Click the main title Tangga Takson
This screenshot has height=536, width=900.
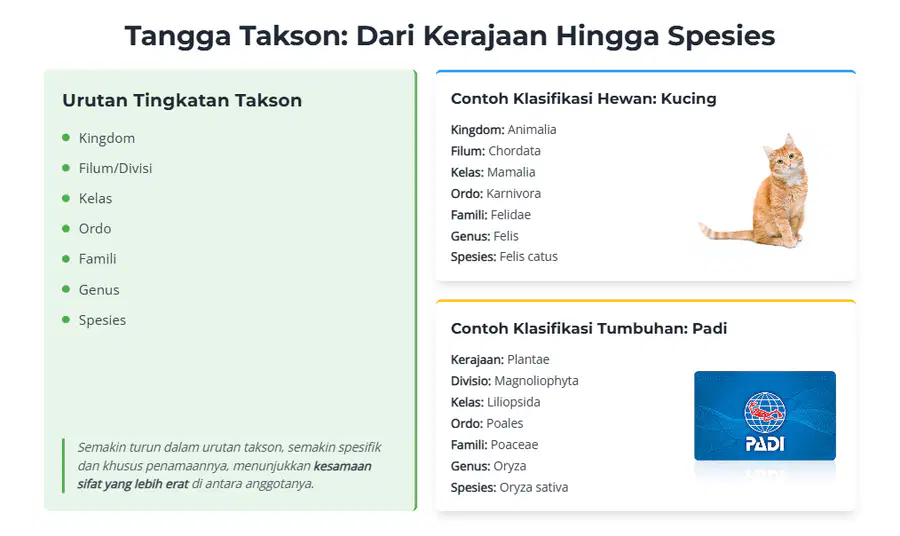(x=450, y=36)
